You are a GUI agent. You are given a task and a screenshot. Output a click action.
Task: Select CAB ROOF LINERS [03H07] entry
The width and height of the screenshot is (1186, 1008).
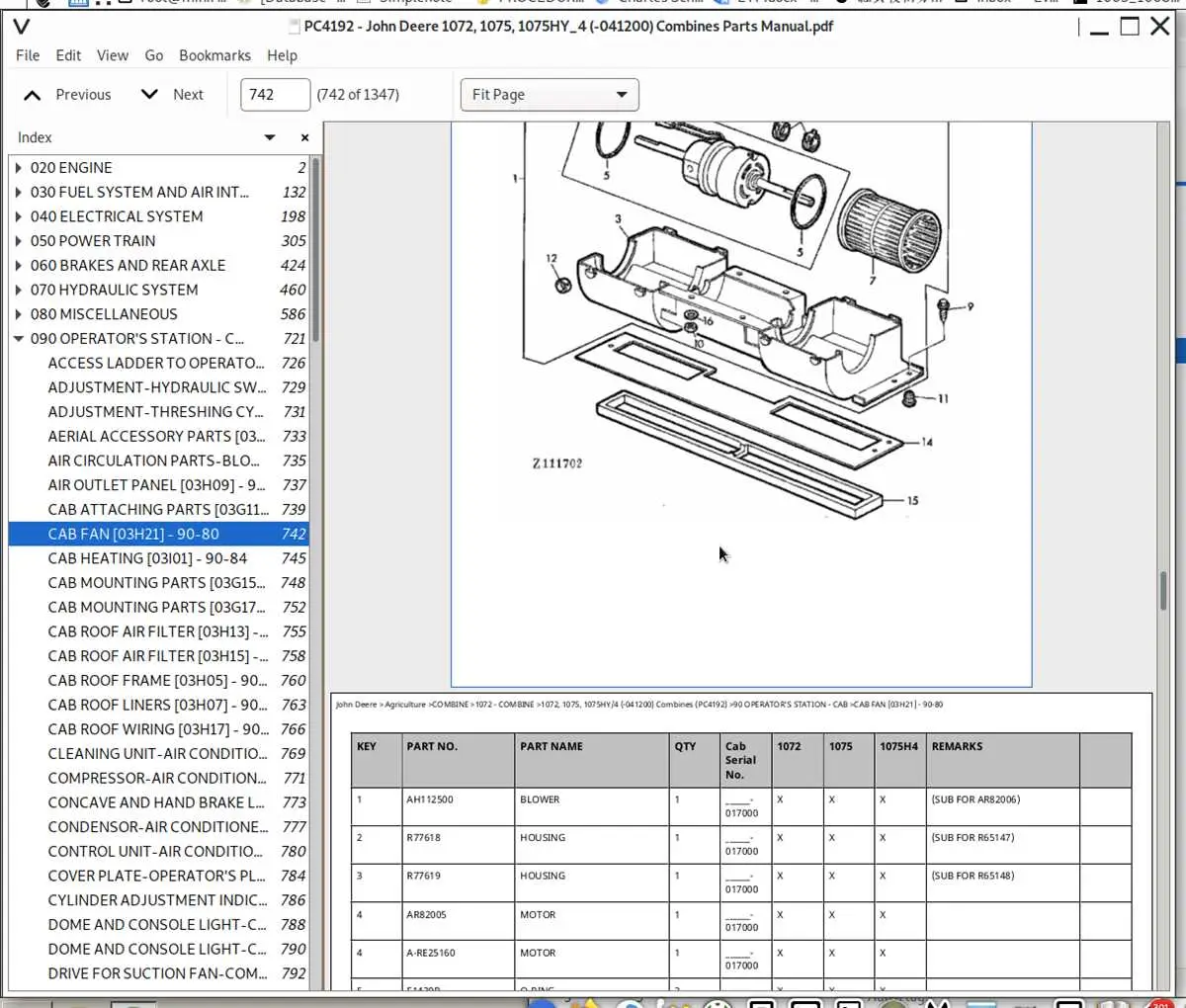click(158, 705)
